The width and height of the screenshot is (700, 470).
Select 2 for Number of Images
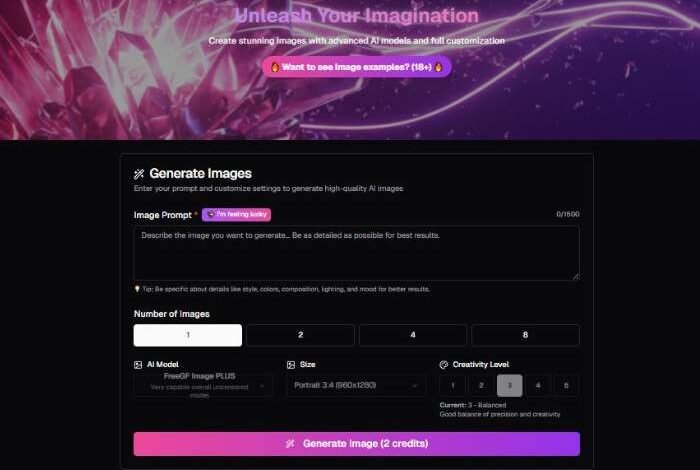click(300, 335)
